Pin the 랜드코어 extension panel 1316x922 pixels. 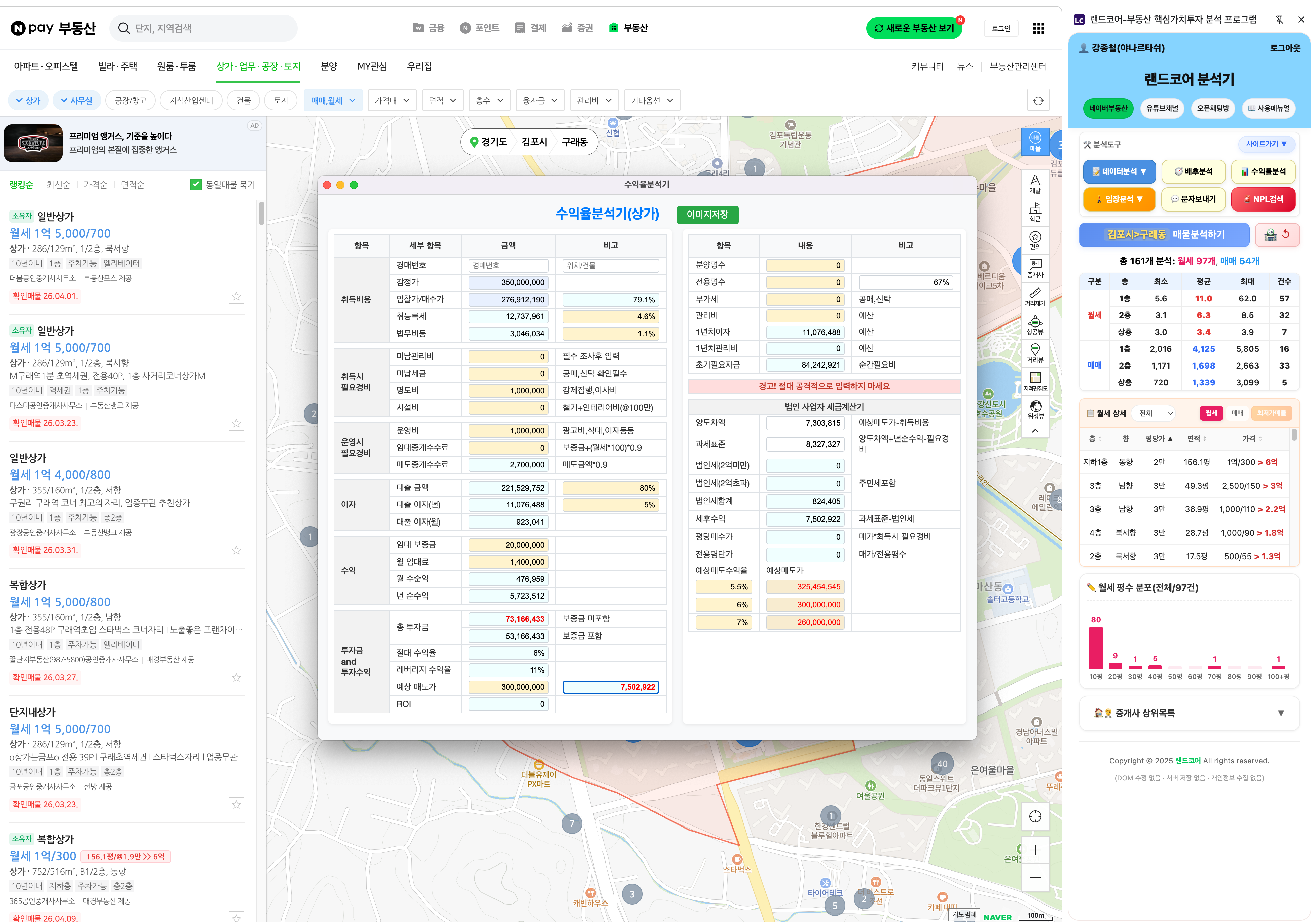(1279, 20)
